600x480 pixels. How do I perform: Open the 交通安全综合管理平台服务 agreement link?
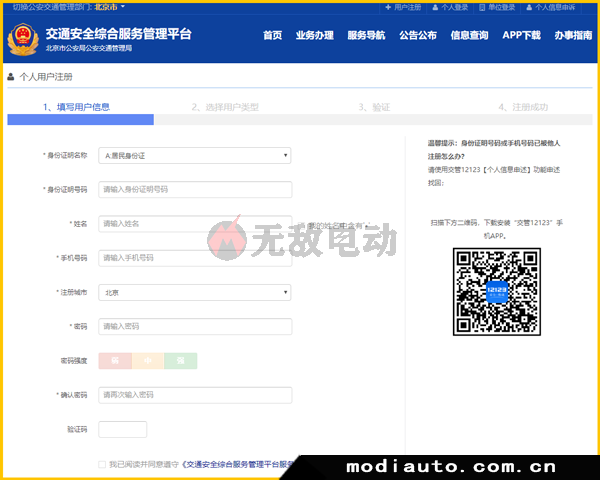(240, 464)
